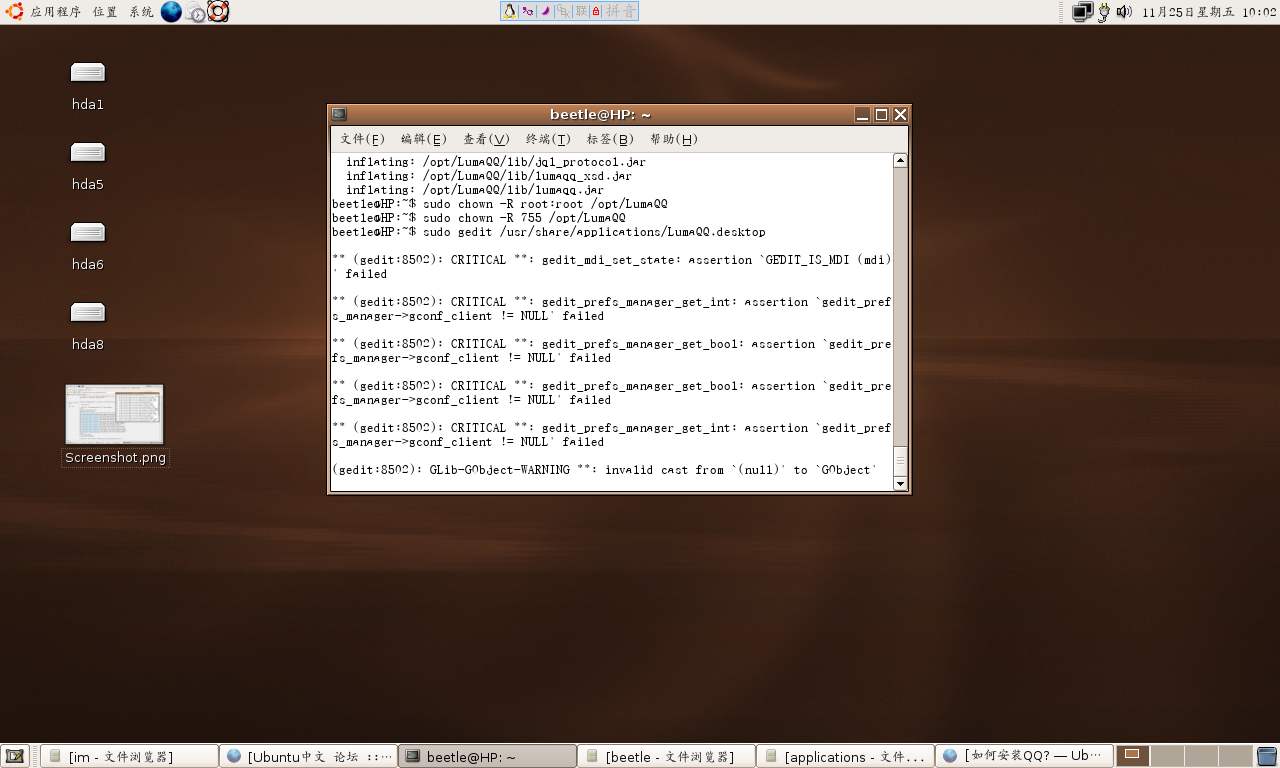Open the lifebuoy help icon
Image resolution: width=1280 pixels, height=768 pixels.
point(218,12)
